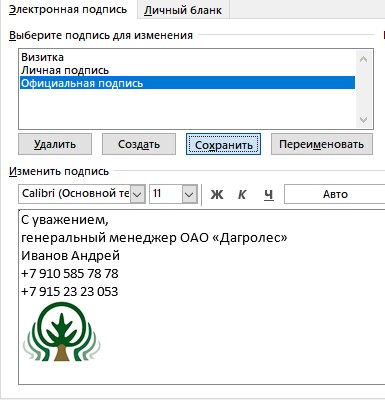Open the Calibri font name dropdown
385x400 pixels.
pos(138,194)
